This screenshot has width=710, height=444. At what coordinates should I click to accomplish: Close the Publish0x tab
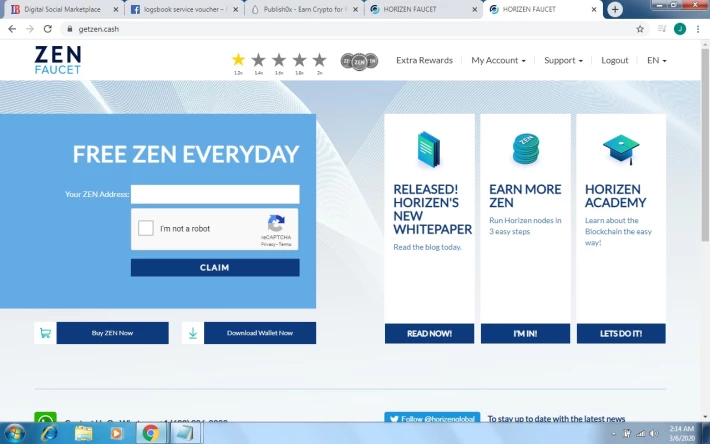tap(355, 9)
